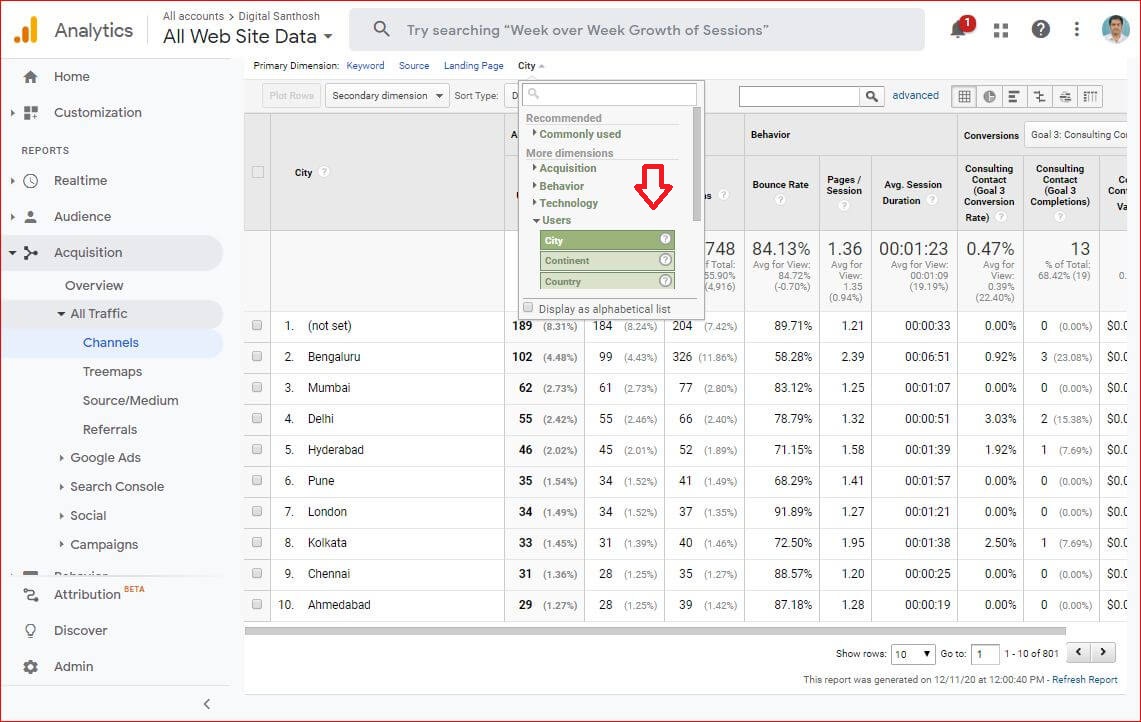This screenshot has width=1141, height=722.
Task: Switch to the data table view icon
Action: pos(964,96)
